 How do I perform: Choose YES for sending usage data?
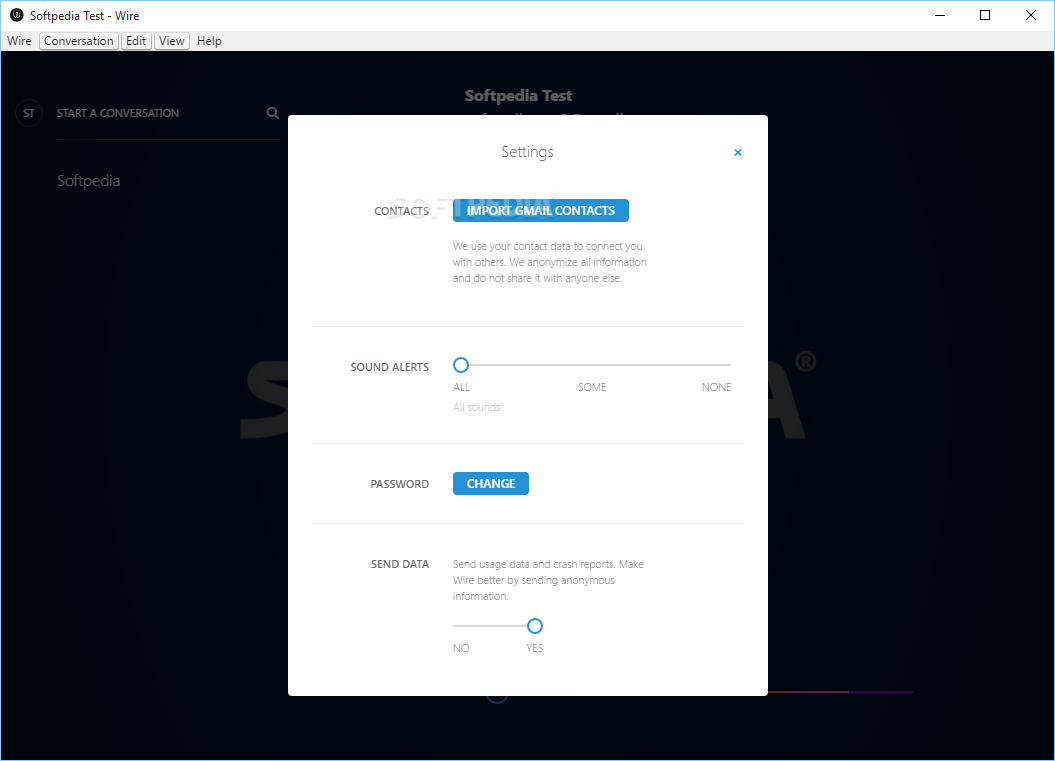point(535,648)
